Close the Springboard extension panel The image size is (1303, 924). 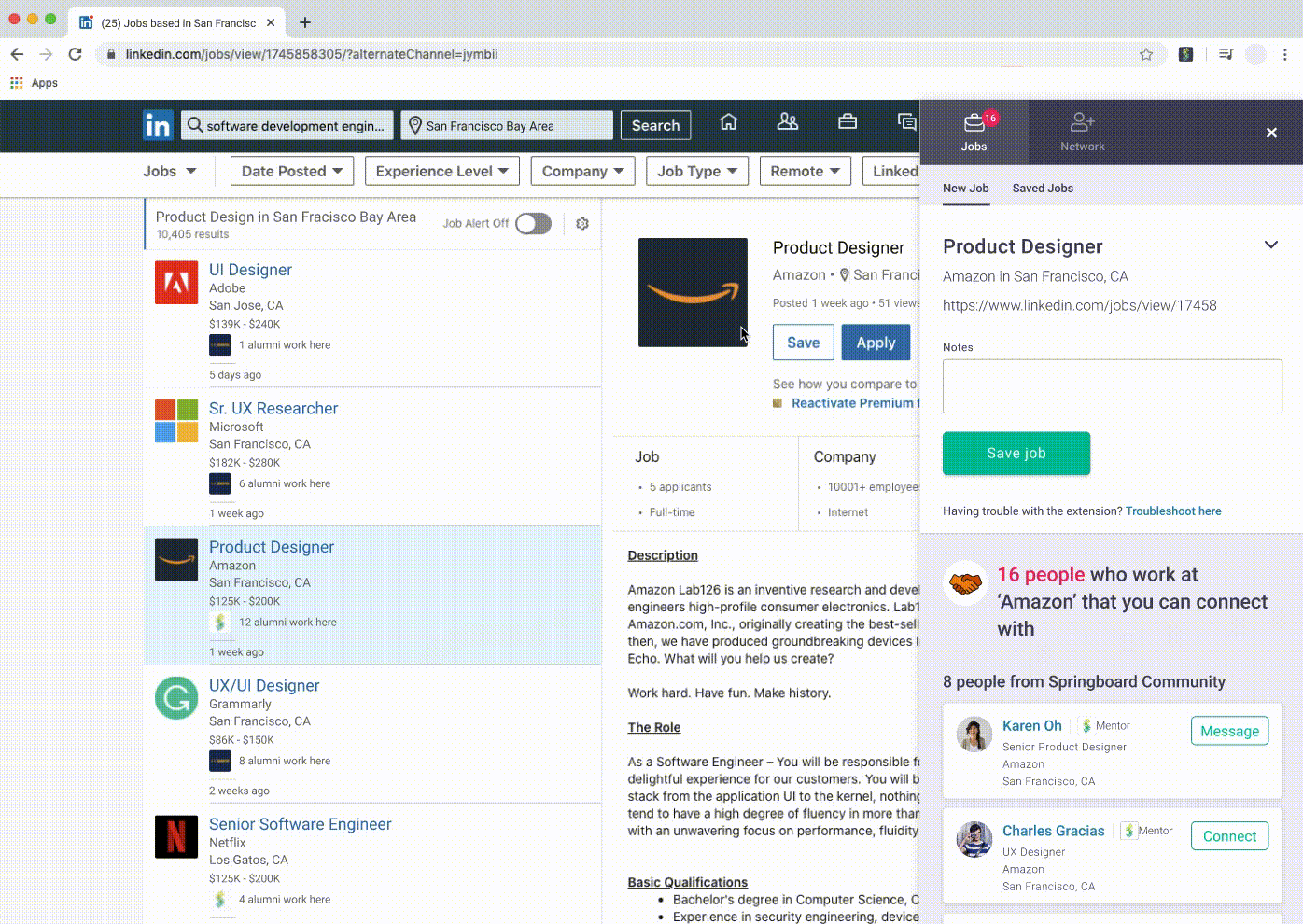point(1271,133)
